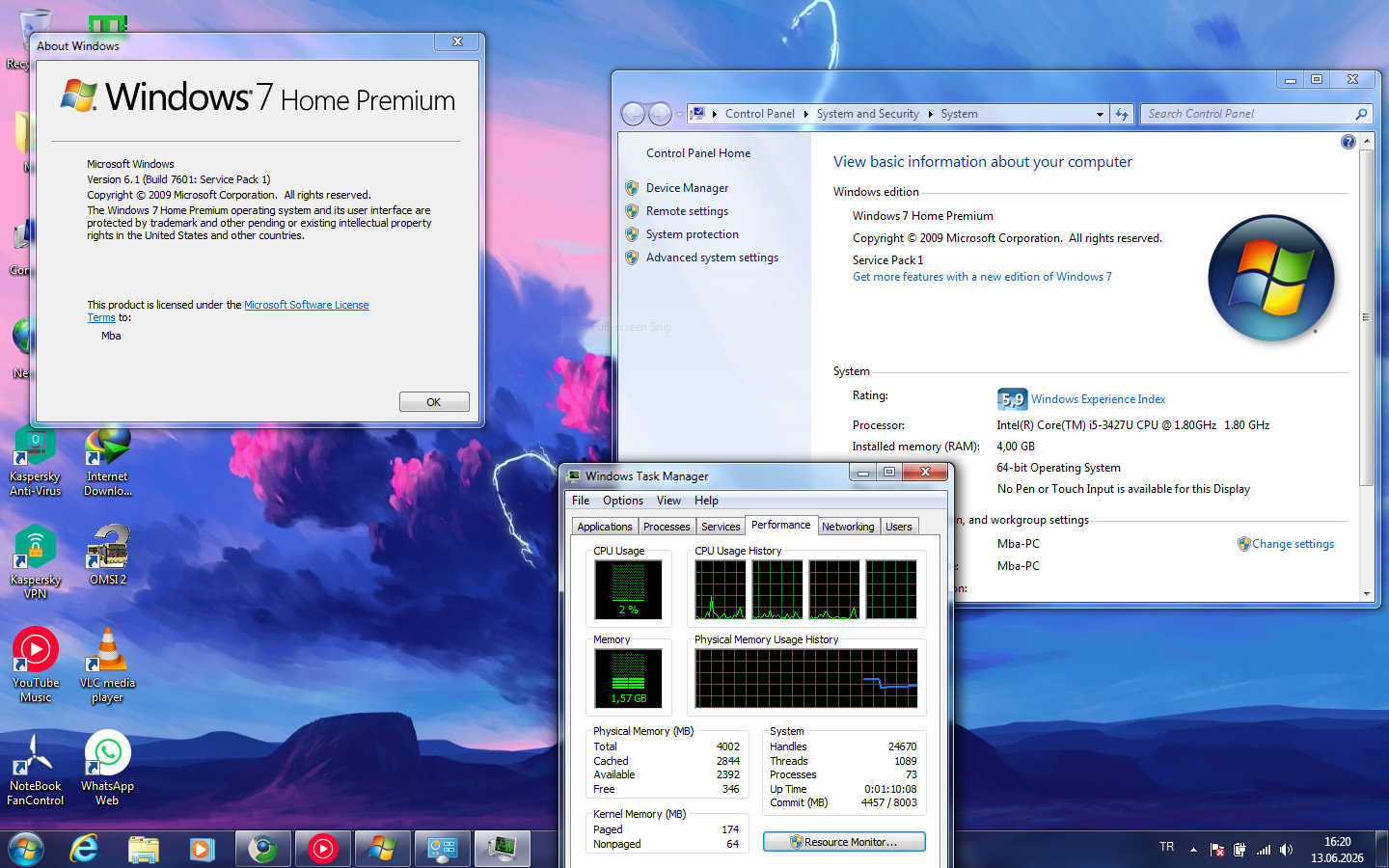Image resolution: width=1389 pixels, height=868 pixels.
Task: Select the WhatsApp Web desktop shortcut
Action: 107,769
